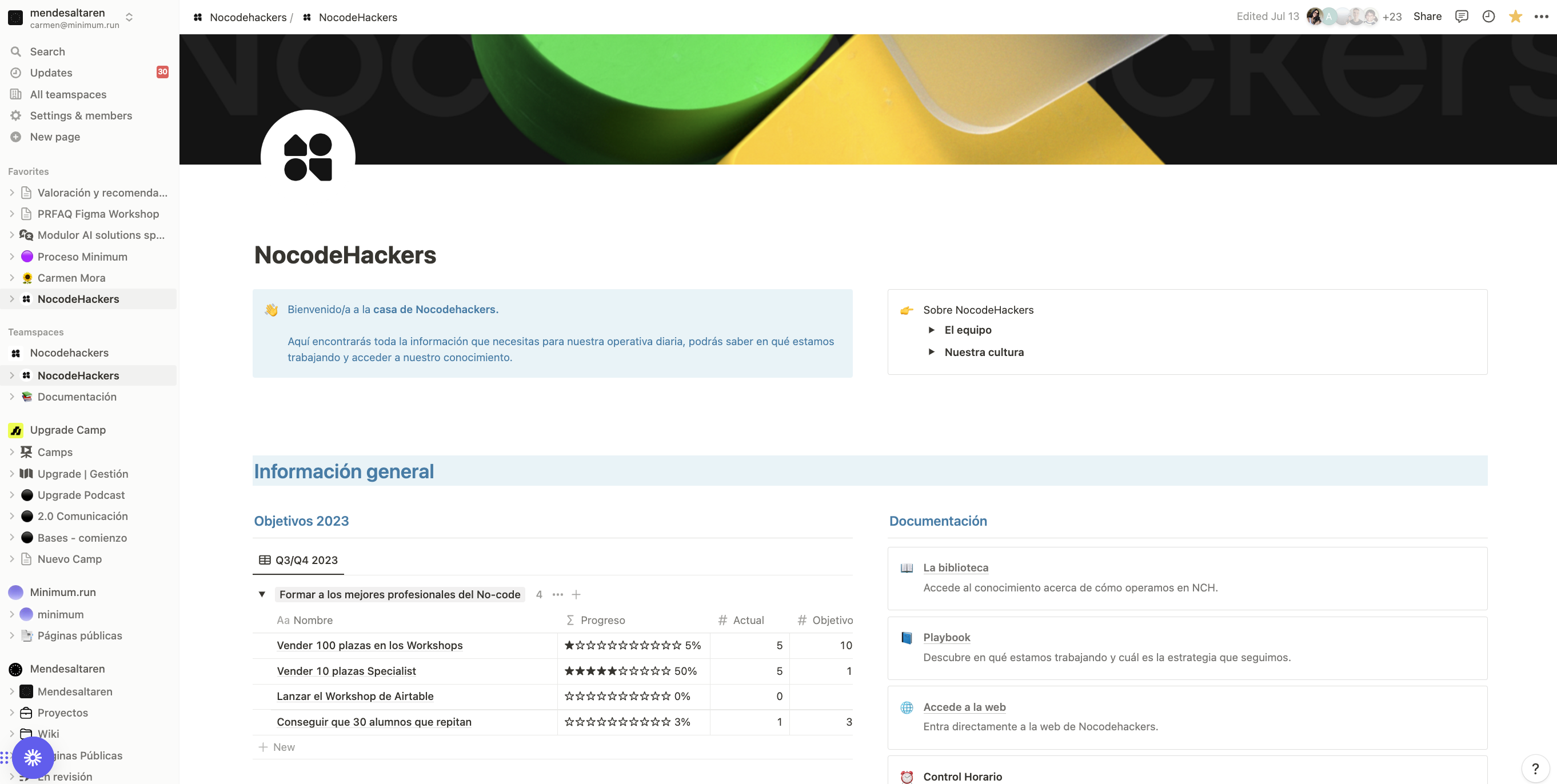
Task: View page edit history via clock icon
Action: [1488, 17]
